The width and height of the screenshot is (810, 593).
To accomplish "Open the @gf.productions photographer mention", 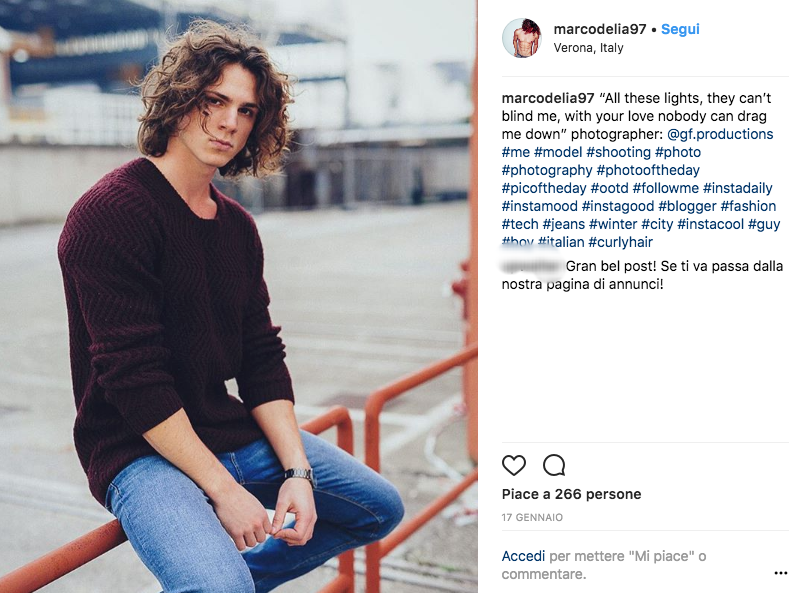I will click(720, 134).
